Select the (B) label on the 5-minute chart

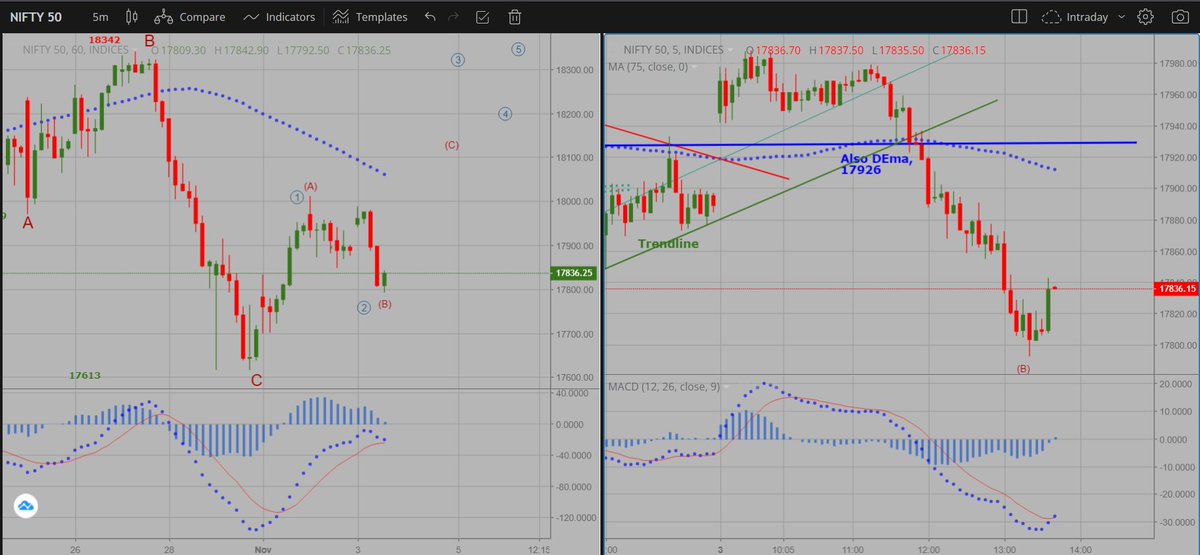point(1023,369)
